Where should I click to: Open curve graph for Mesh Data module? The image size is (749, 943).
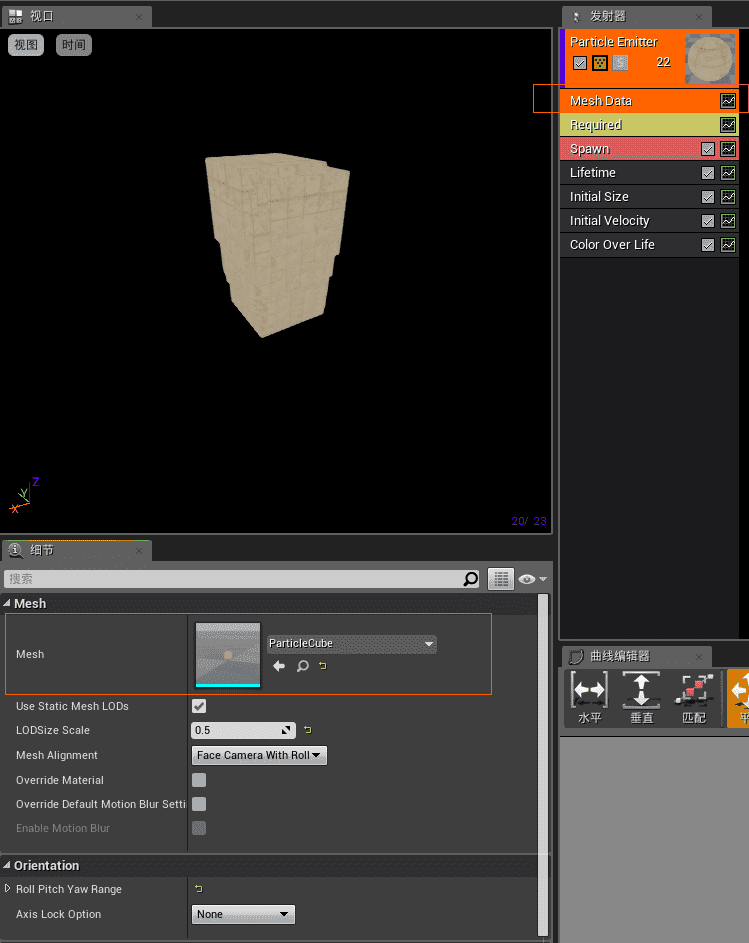[728, 101]
